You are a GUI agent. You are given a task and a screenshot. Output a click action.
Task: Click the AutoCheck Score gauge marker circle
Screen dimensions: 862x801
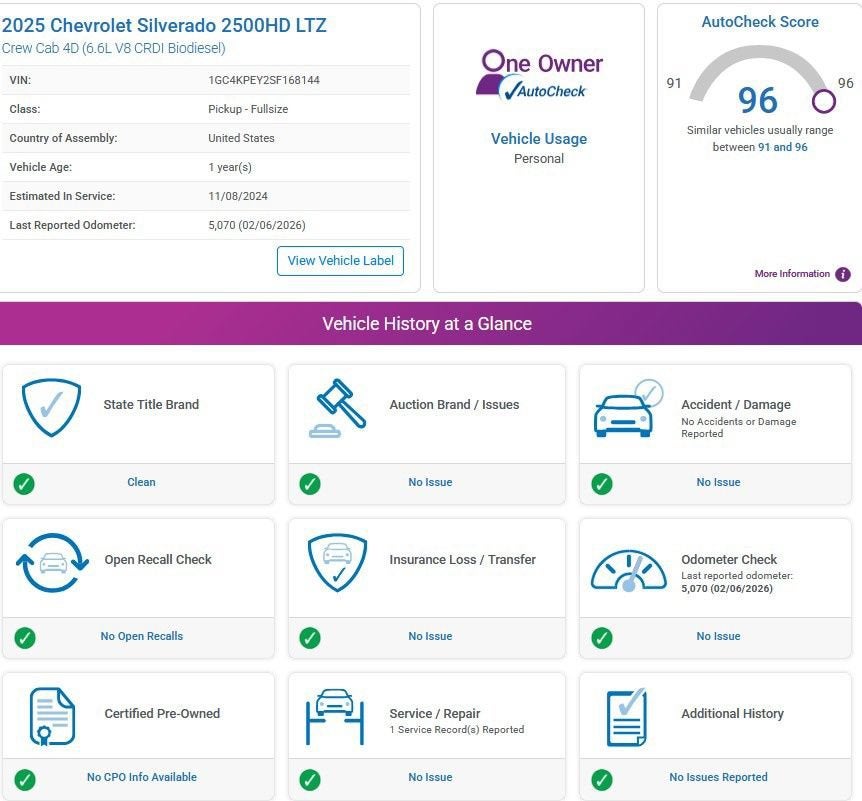pos(824,101)
